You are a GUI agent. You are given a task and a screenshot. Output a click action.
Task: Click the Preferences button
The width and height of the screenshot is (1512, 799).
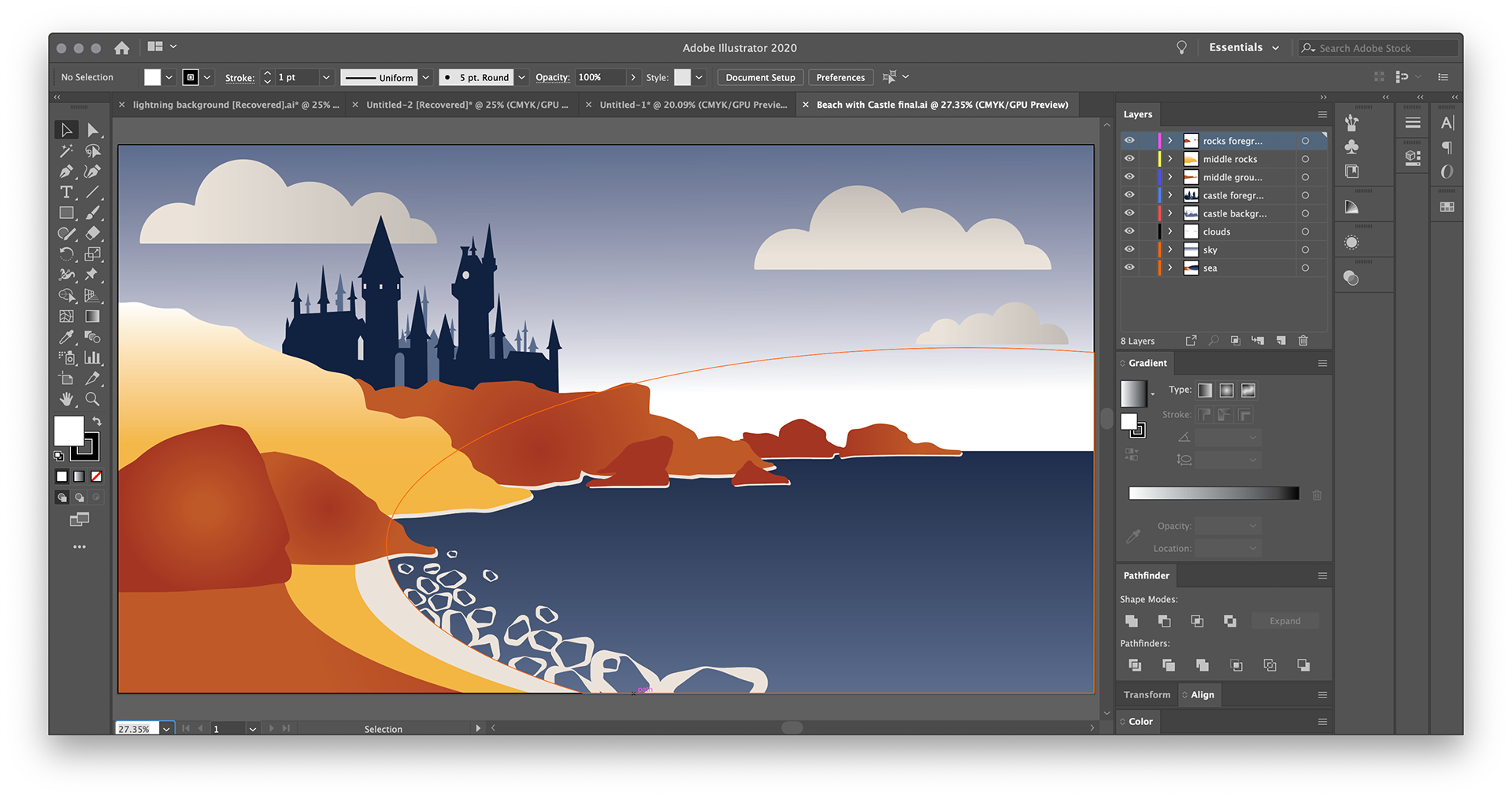click(840, 77)
